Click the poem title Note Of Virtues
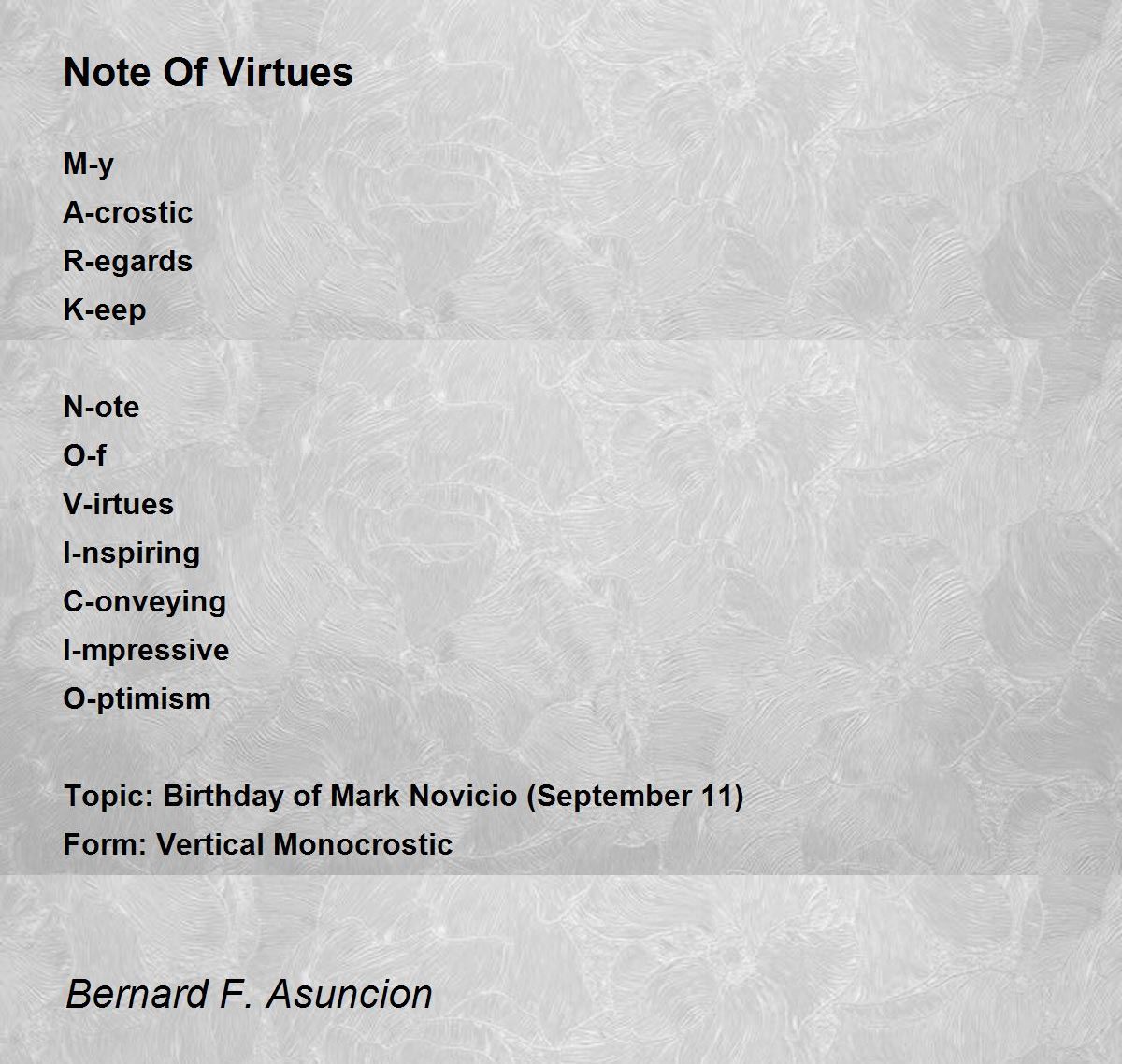Image resolution: width=1122 pixels, height=1064 pixels. (x=208, y=72)
